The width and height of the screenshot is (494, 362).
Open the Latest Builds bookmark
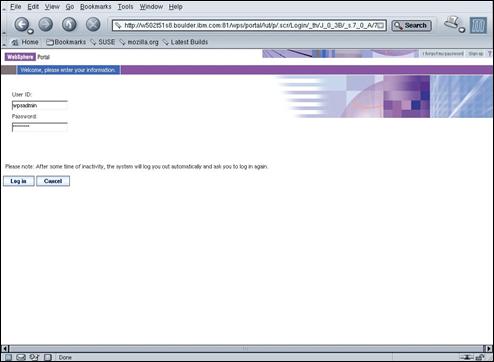pos(185,42)
